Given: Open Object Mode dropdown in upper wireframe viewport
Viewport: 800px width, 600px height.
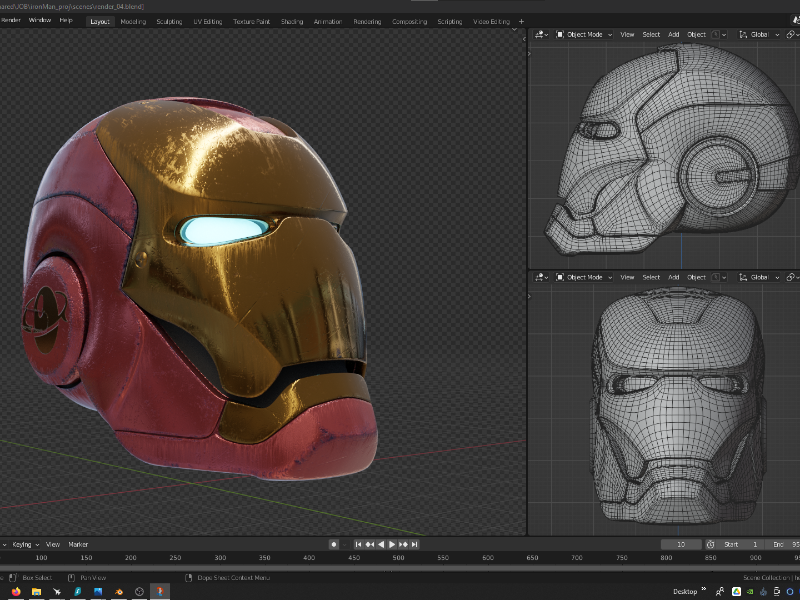Looking at the screenshot, I should [584, 35].
